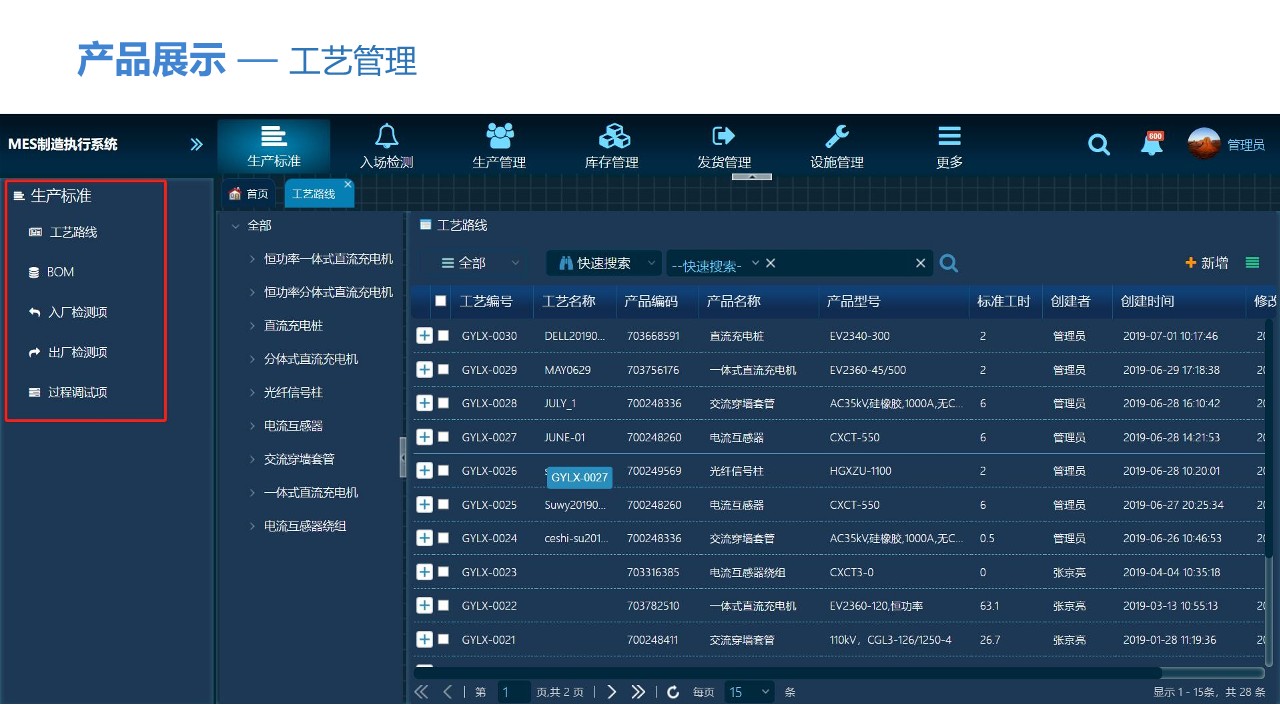Select 更多 in the top navigation
Screen dimensions: 1280x720
coord(948,144)
